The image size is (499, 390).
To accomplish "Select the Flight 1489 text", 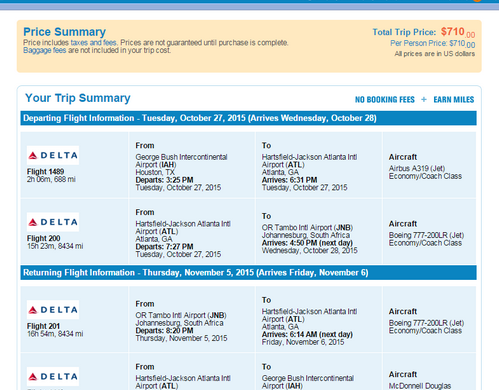I will (x=45, y=172).
